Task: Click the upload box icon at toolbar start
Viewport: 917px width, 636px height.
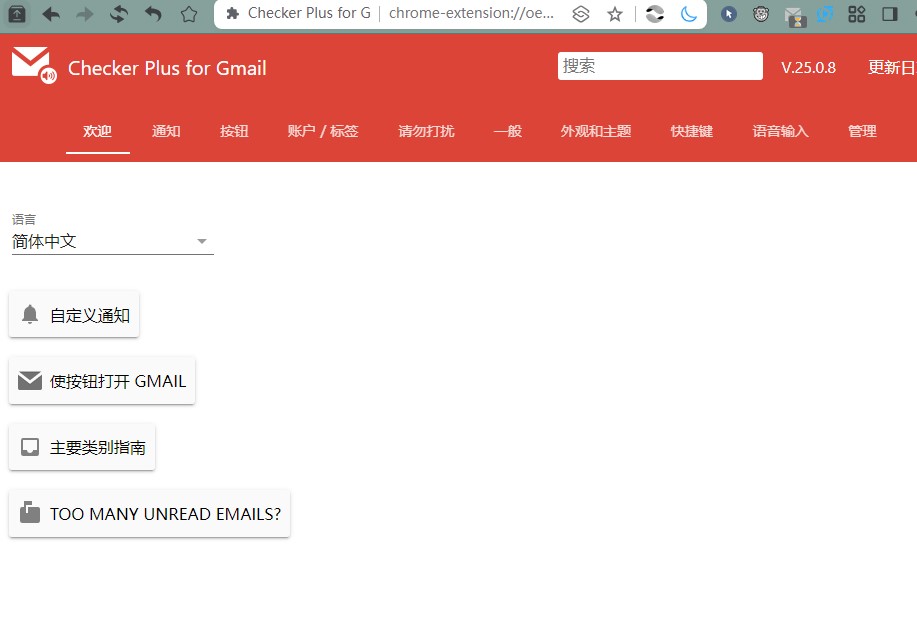Action: (x=17, y=14)
